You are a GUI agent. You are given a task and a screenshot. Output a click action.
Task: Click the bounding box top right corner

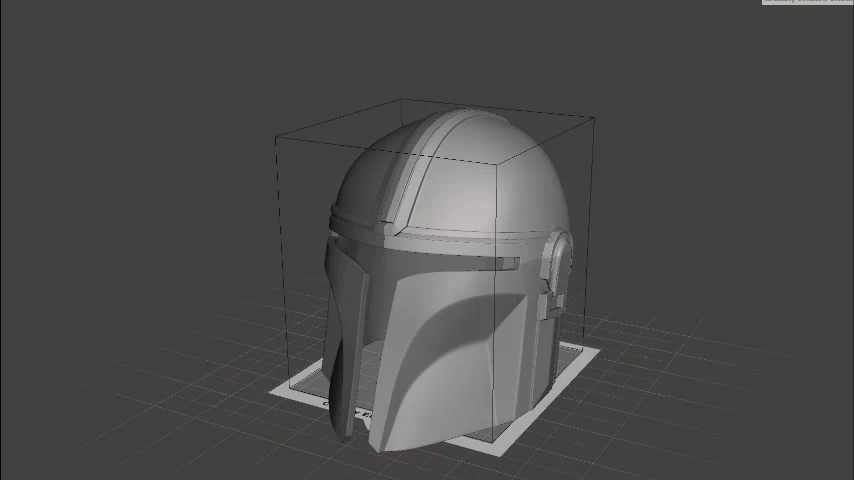(594, 119)
